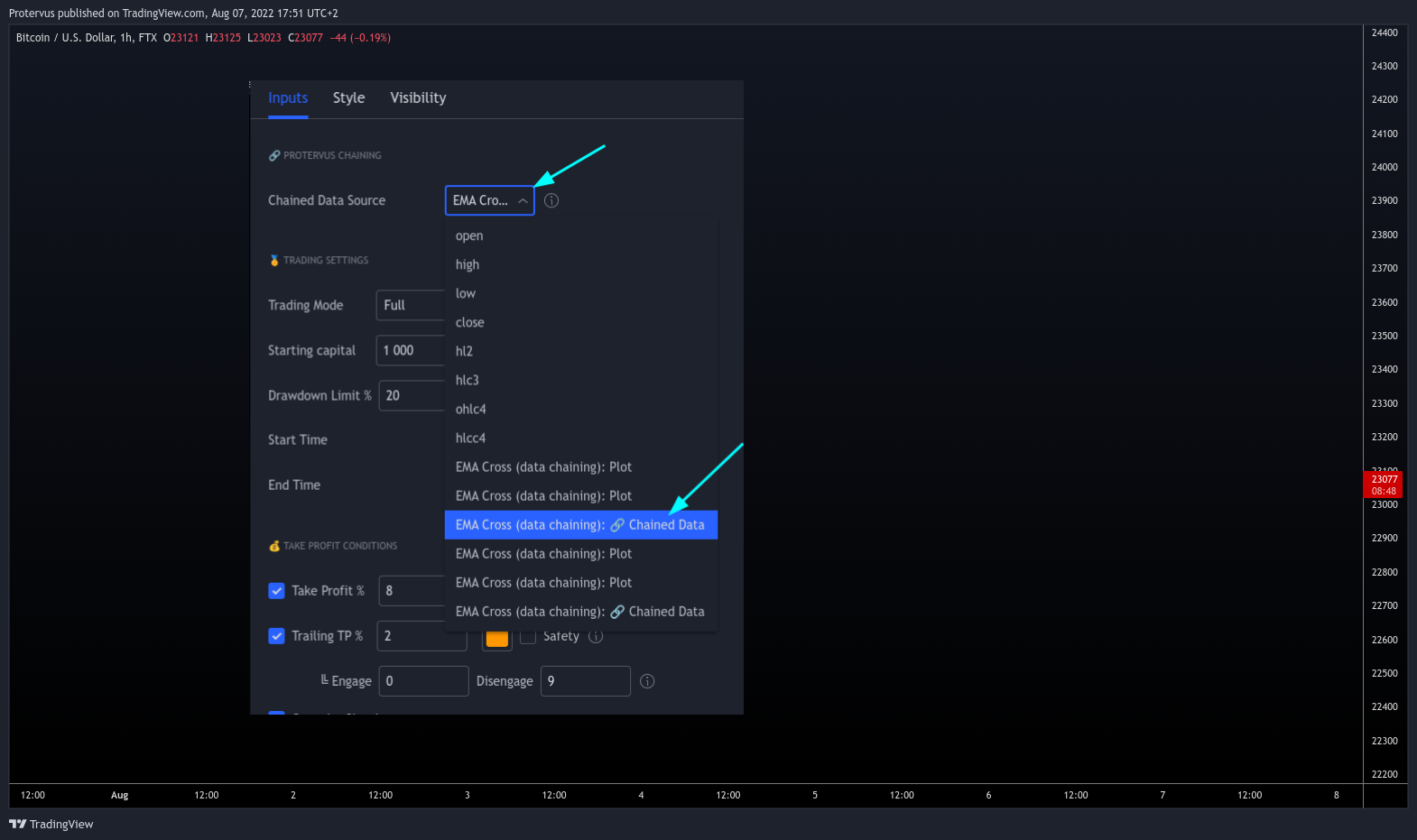Click info icon next to Safety
The width and height of the screenshot is (1417, 840).
596,636
